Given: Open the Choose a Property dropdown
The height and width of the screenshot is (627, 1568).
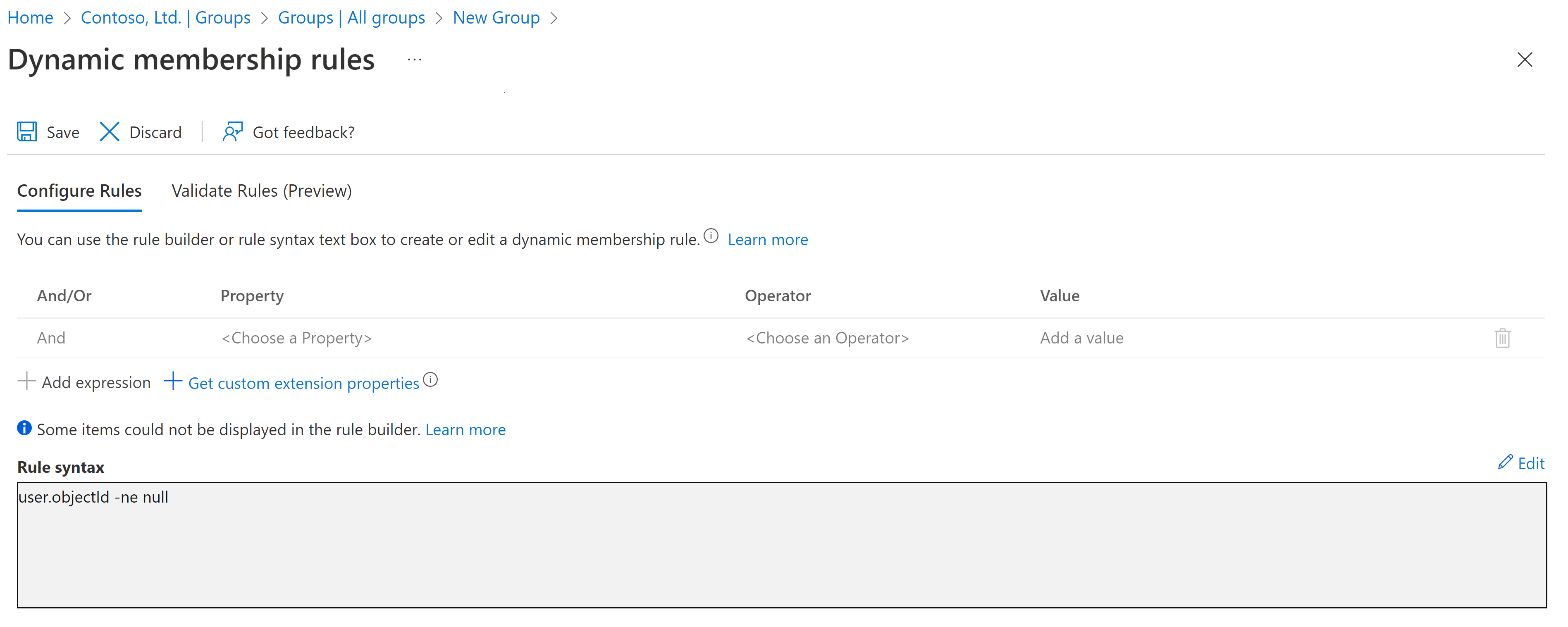Looking at the screenshot, I should point(296,338).
